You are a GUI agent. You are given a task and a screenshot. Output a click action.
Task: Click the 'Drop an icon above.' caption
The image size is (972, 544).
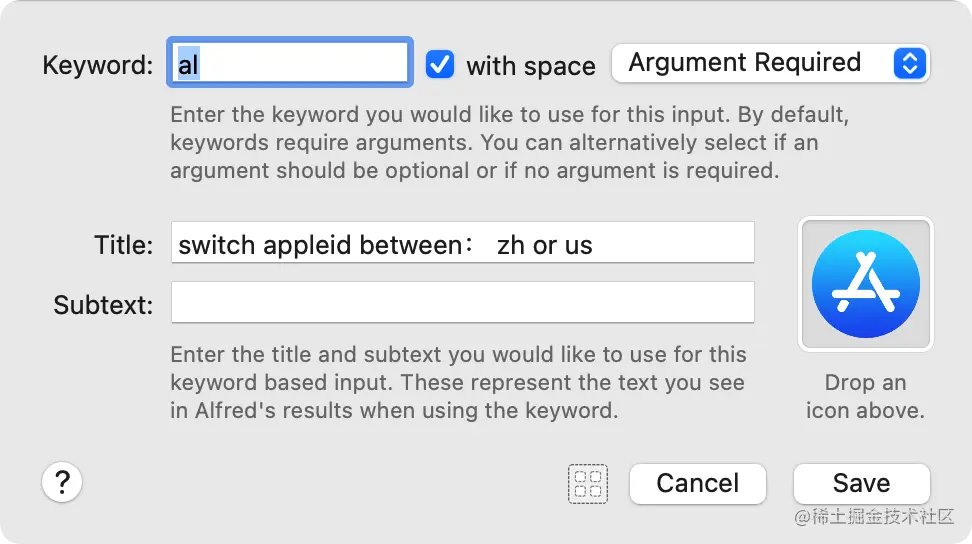pyautogui.click(x=865, y=396)
